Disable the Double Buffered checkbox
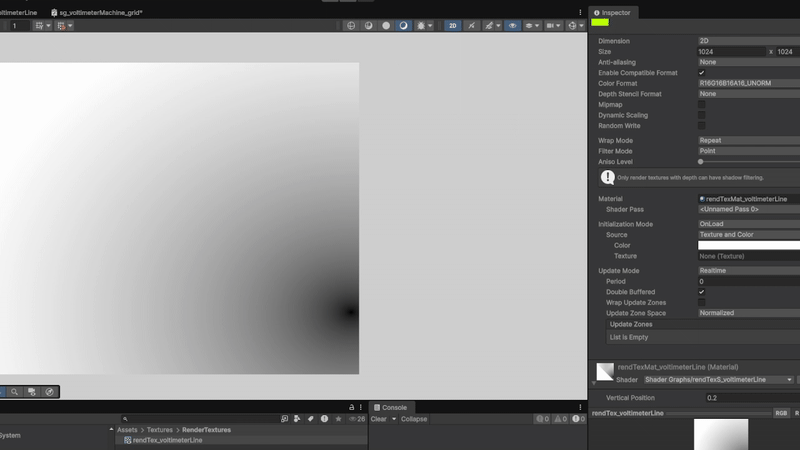Viewport: 800px width, 450px height. (701, 292)
